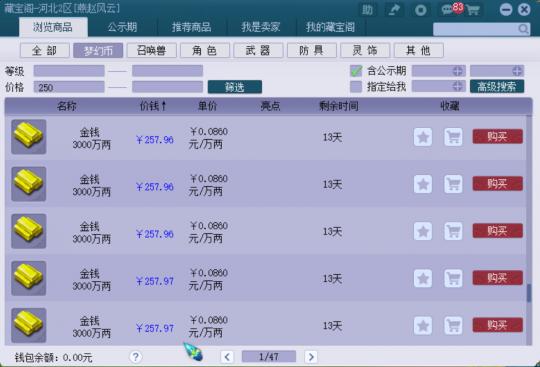Image resolution: width=540 pixels, height=367 pixels.
Task: Click the maximum 等级 input field
Action: point(167,71)
